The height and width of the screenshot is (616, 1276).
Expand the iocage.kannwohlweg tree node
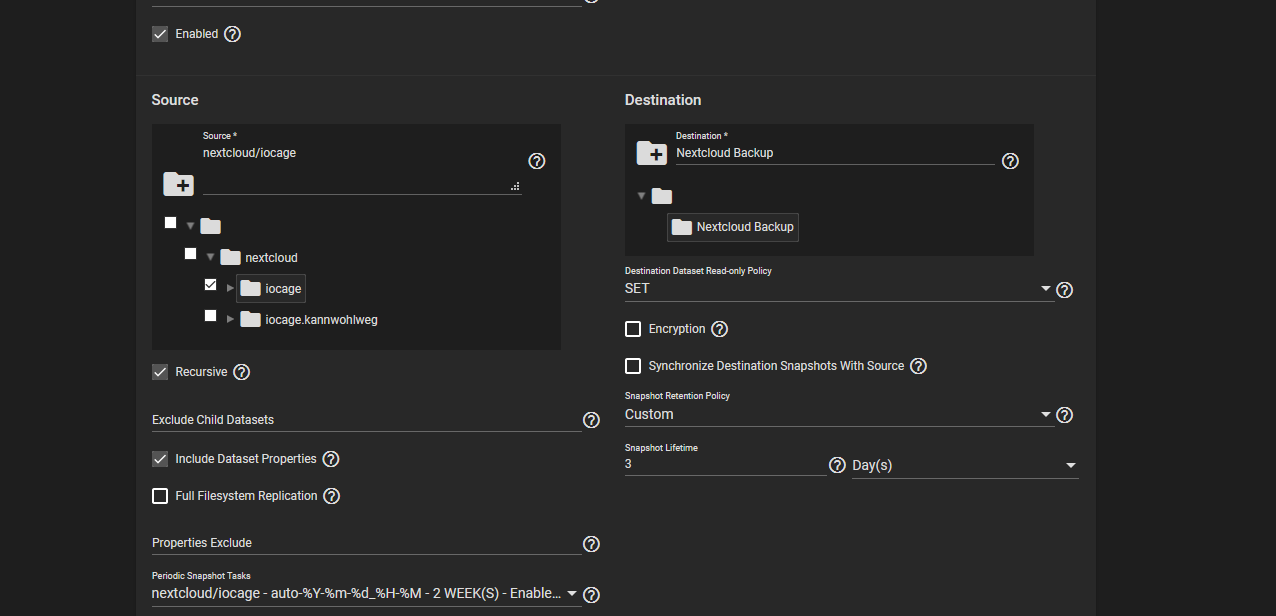point(230,319)
